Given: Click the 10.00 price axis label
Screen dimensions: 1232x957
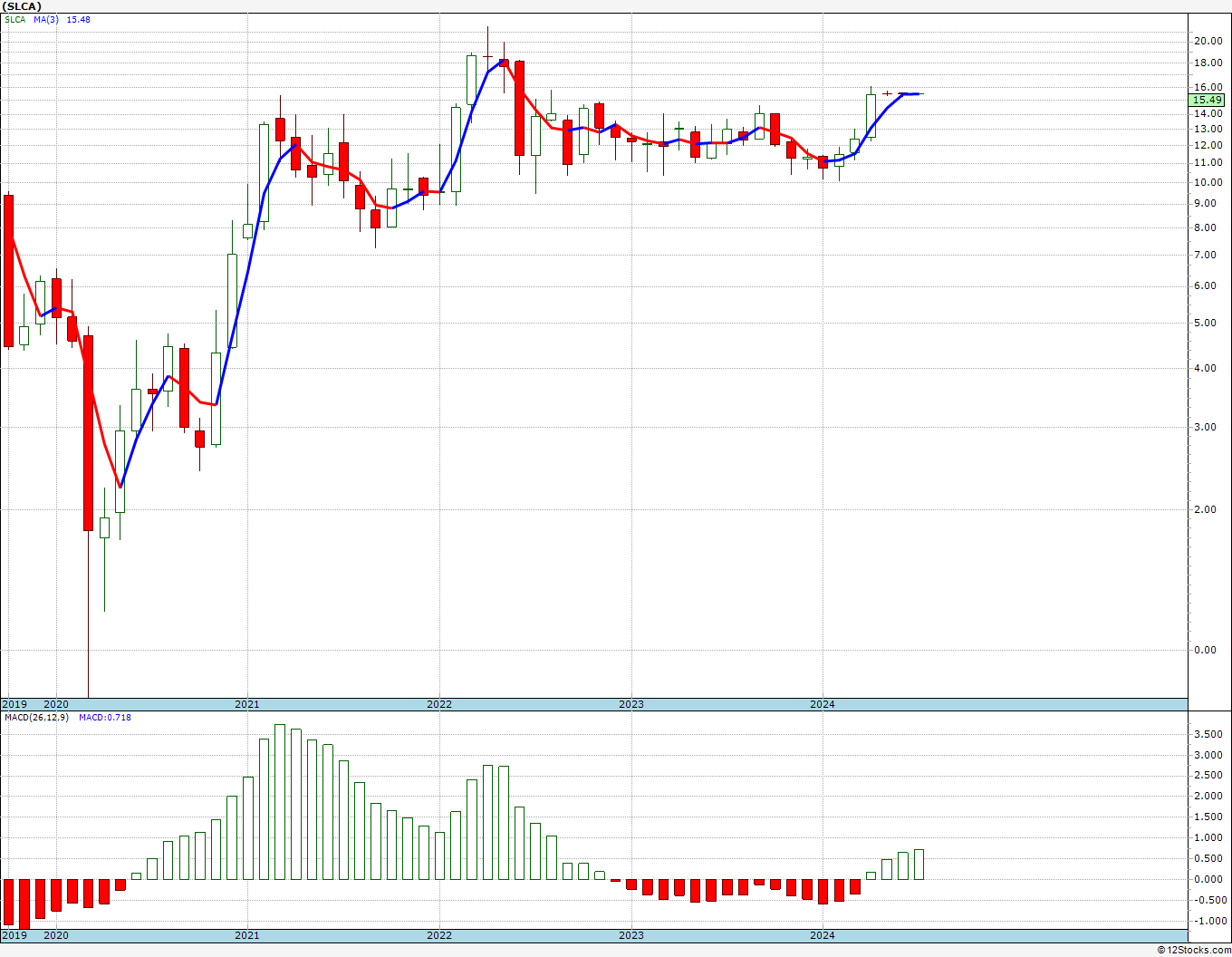Looking at the screenshot, I should (x=1208, y=182).
